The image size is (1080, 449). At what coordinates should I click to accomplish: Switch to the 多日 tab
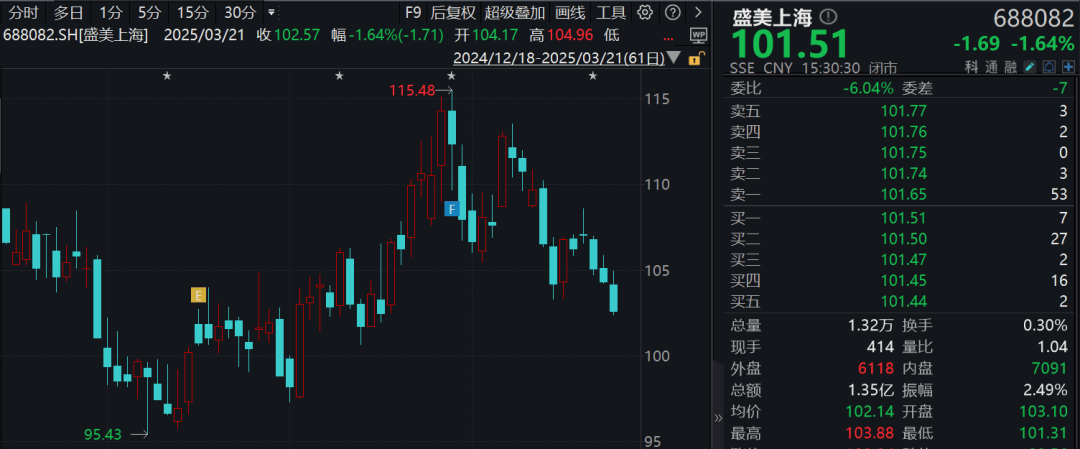point(68,12)
